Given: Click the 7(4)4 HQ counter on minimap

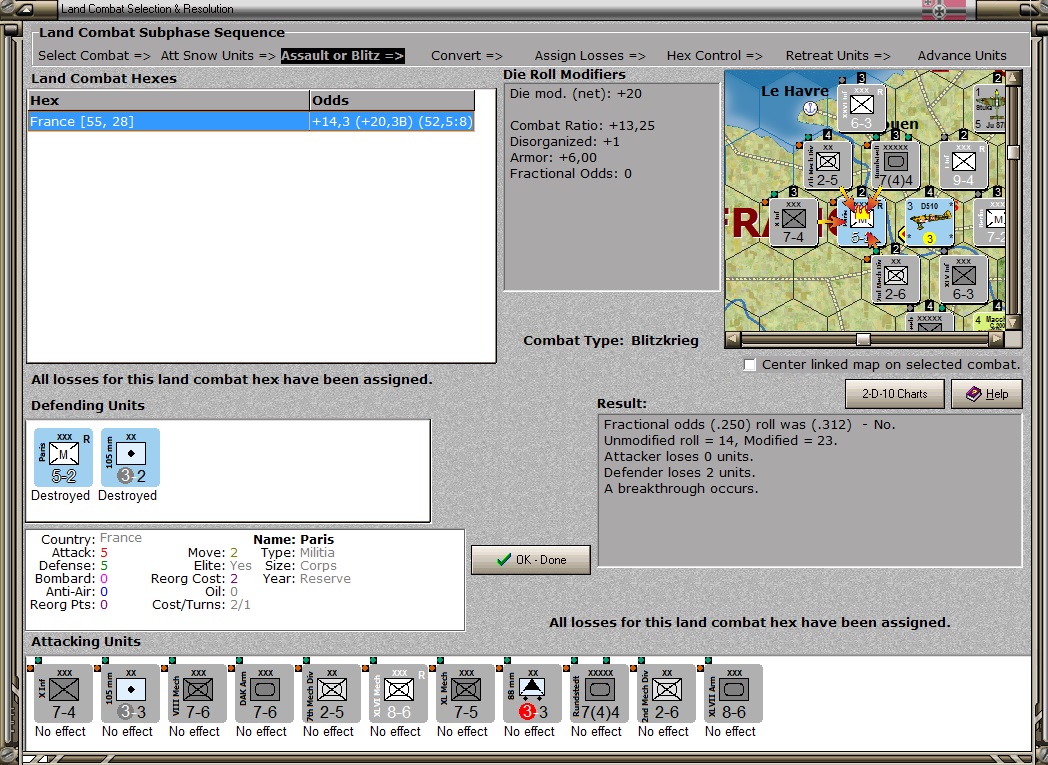Looking at the screenshot, I should [896, 165].
